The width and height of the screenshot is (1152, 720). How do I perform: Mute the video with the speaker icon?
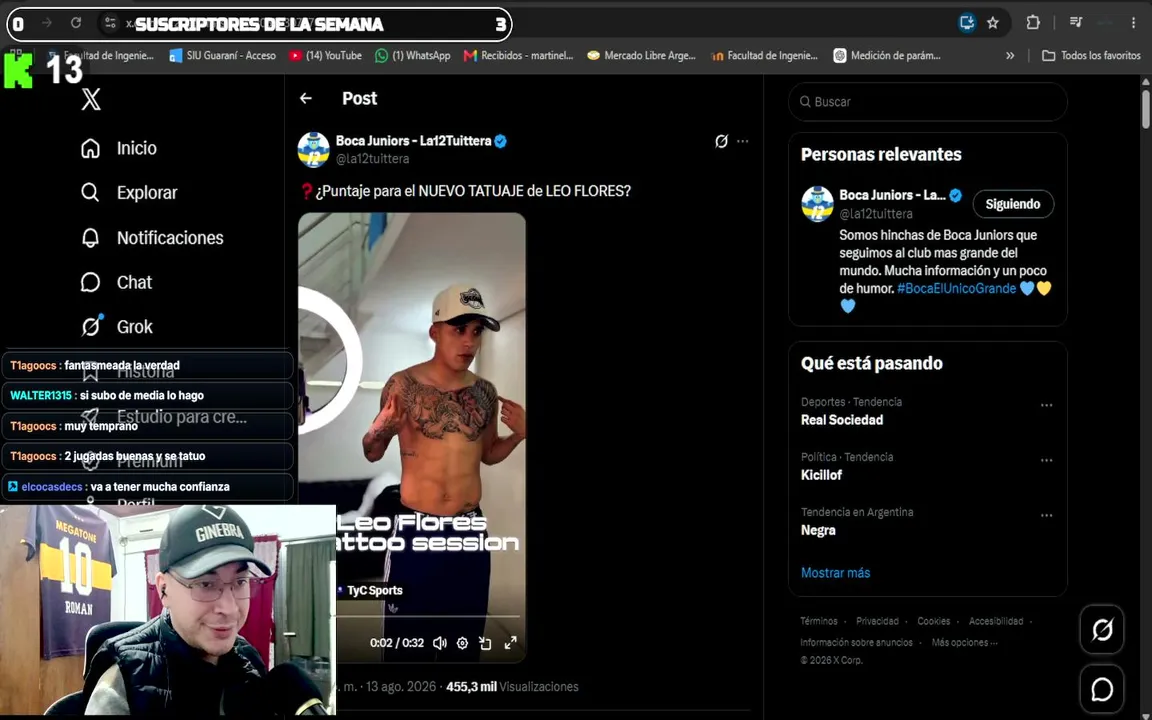(439, 643)
